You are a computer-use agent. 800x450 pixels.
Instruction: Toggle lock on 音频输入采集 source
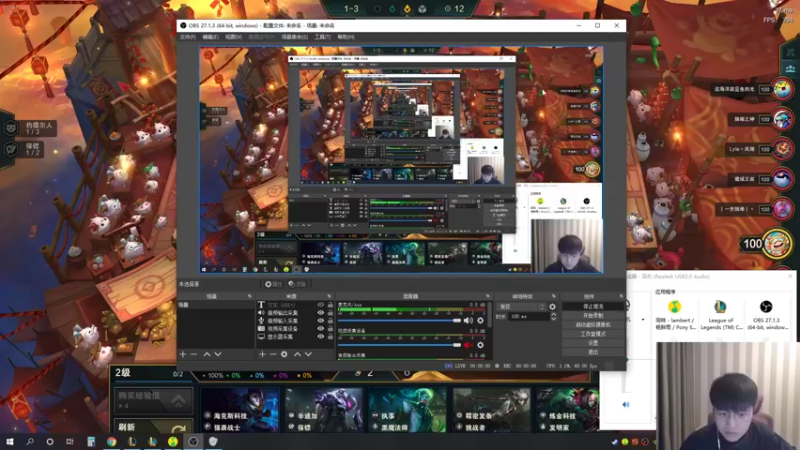[330, 321]
